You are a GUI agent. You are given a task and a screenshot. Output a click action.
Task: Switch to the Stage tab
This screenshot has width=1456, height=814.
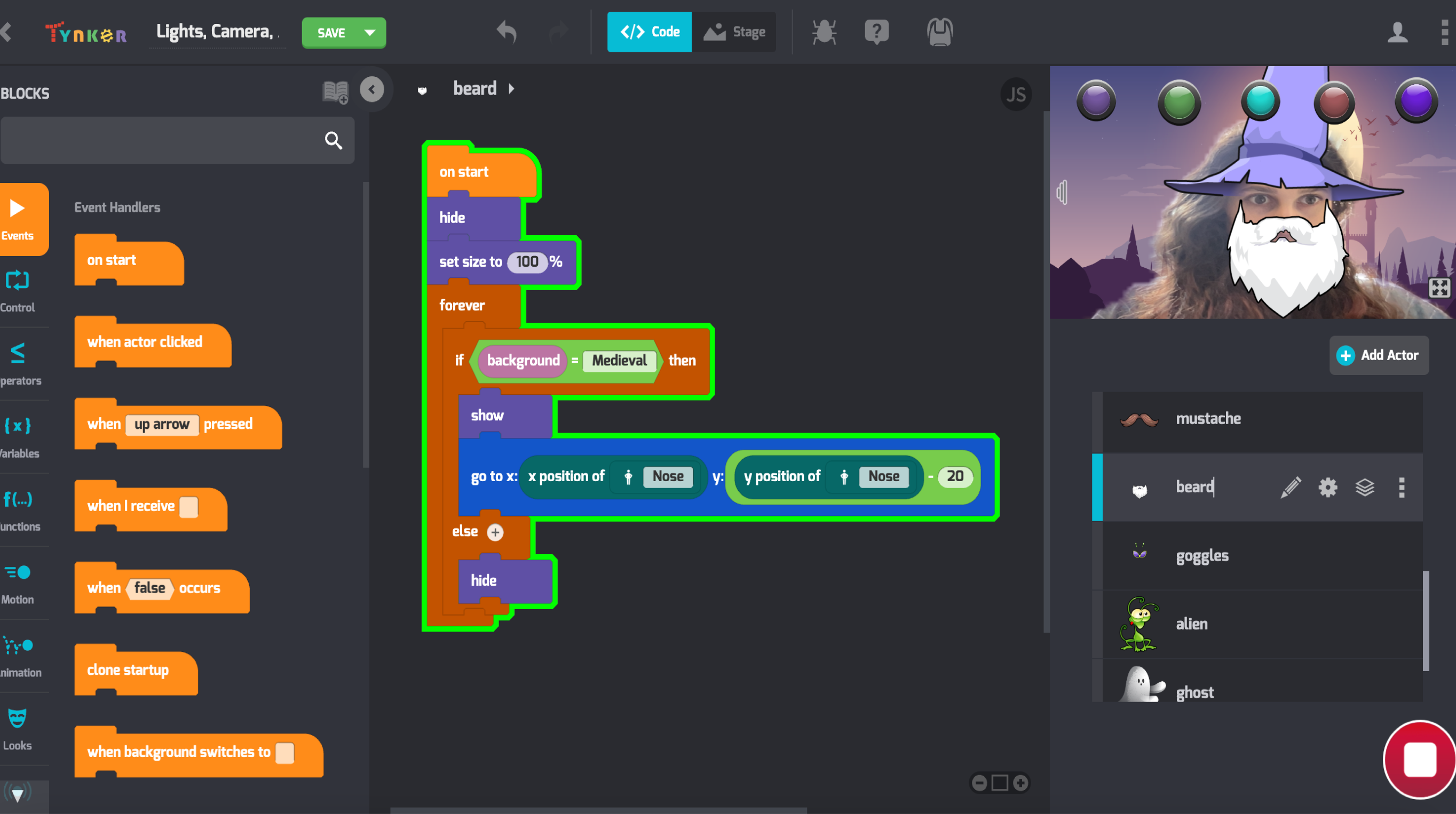pos(734,31)
